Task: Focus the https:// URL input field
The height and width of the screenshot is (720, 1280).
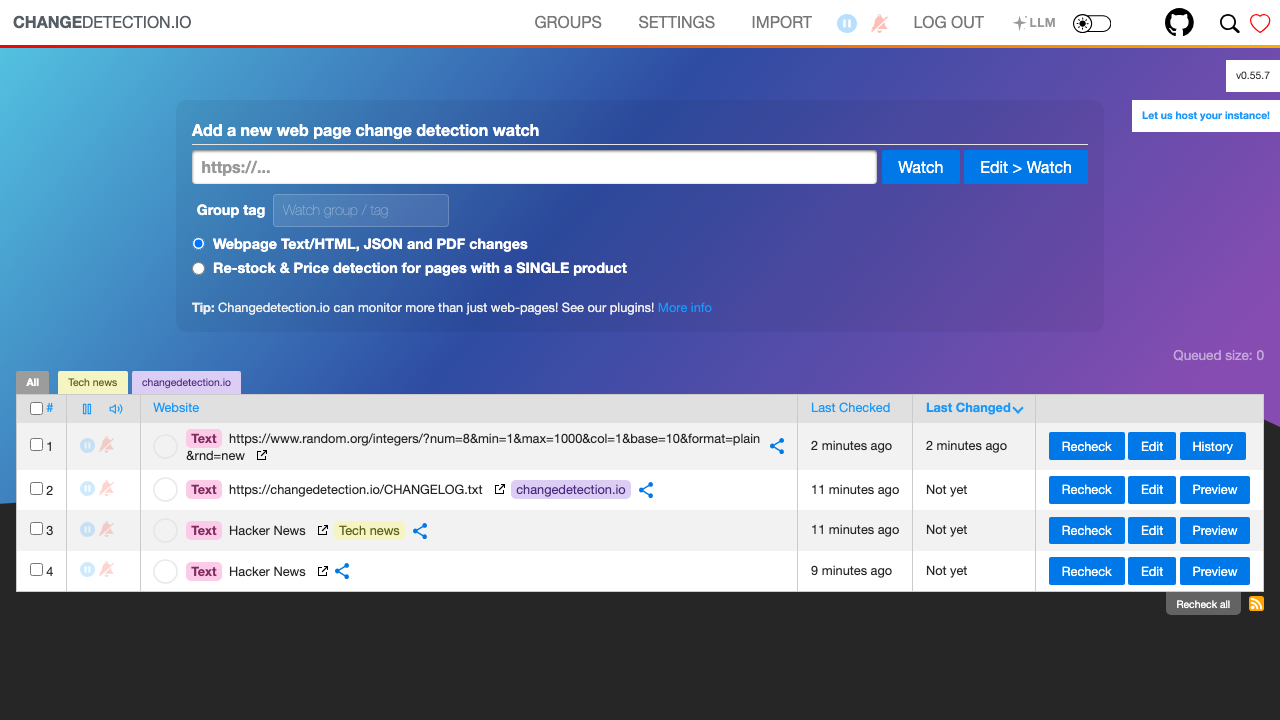Action: [534, 167]
